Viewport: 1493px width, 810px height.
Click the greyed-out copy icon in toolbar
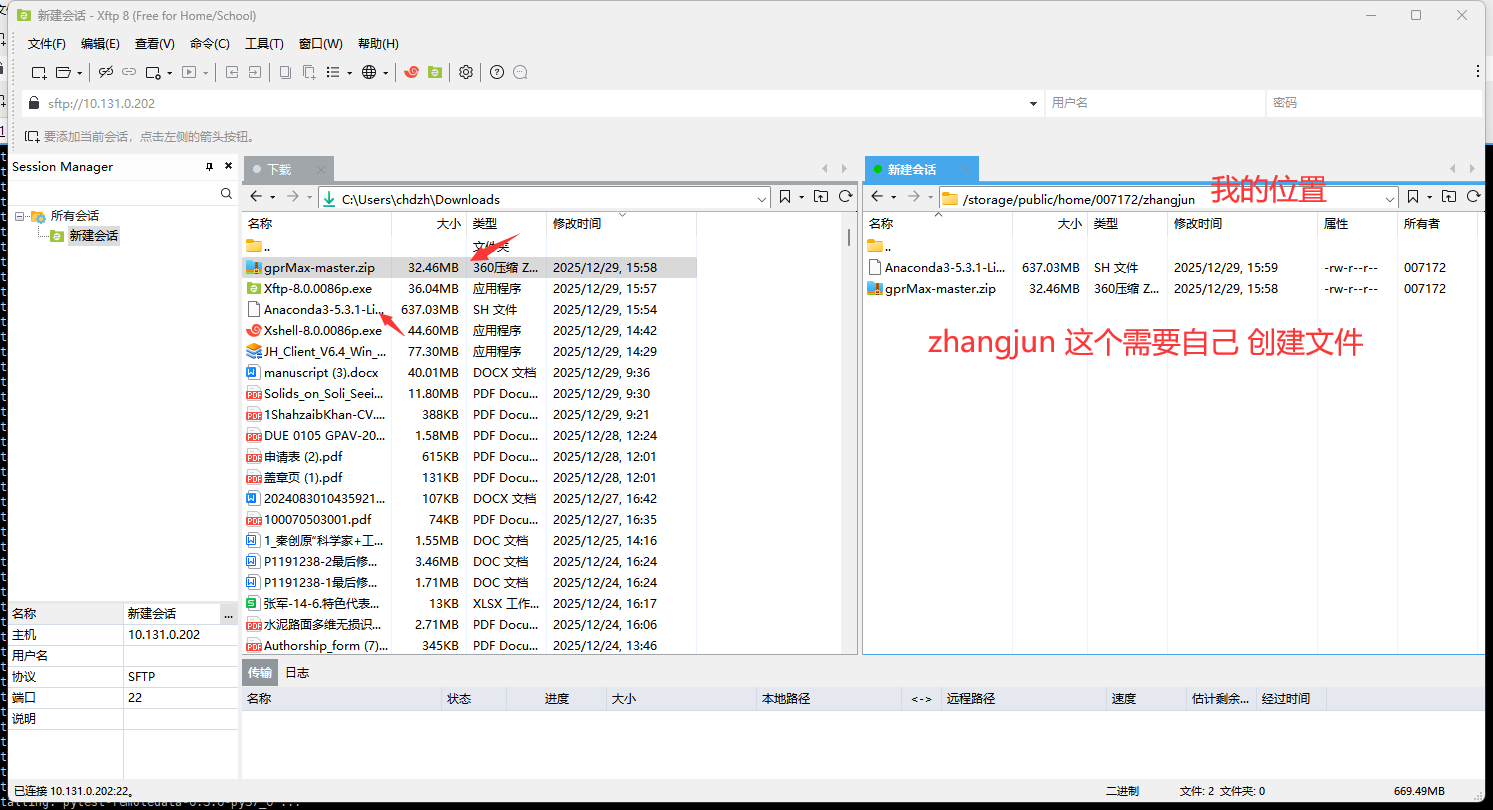[285, 72]
